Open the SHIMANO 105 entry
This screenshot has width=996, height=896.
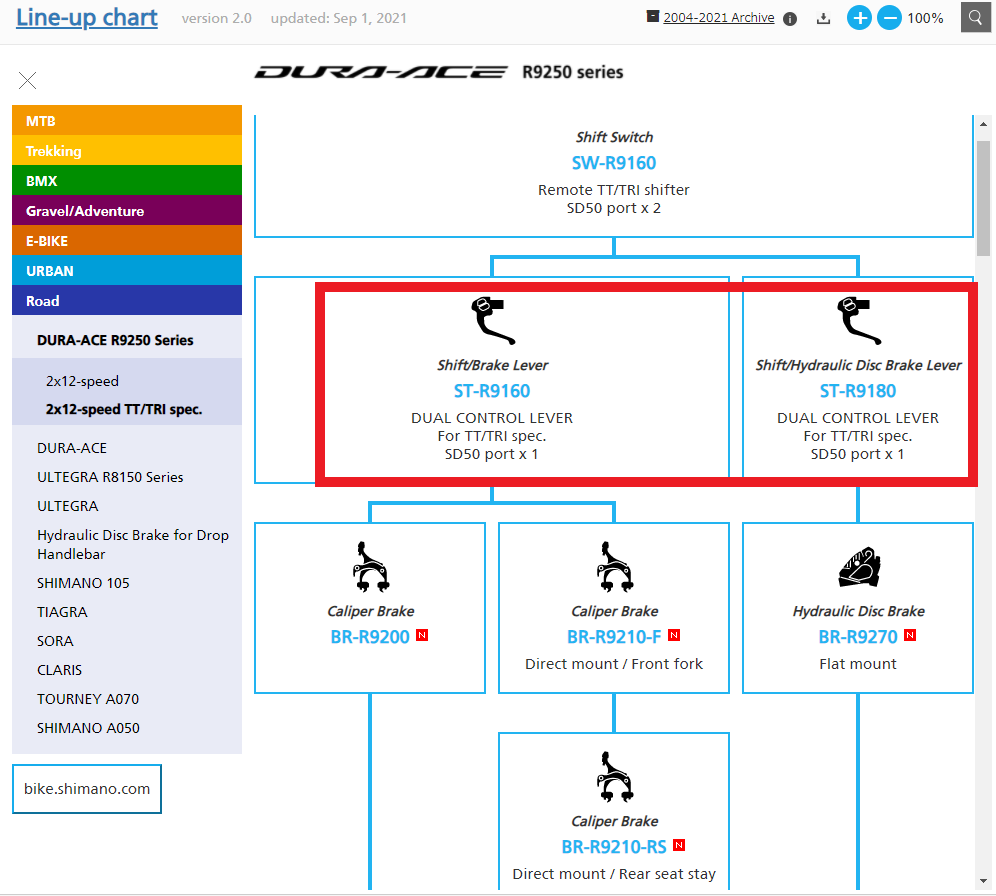[x=83, y=584]
